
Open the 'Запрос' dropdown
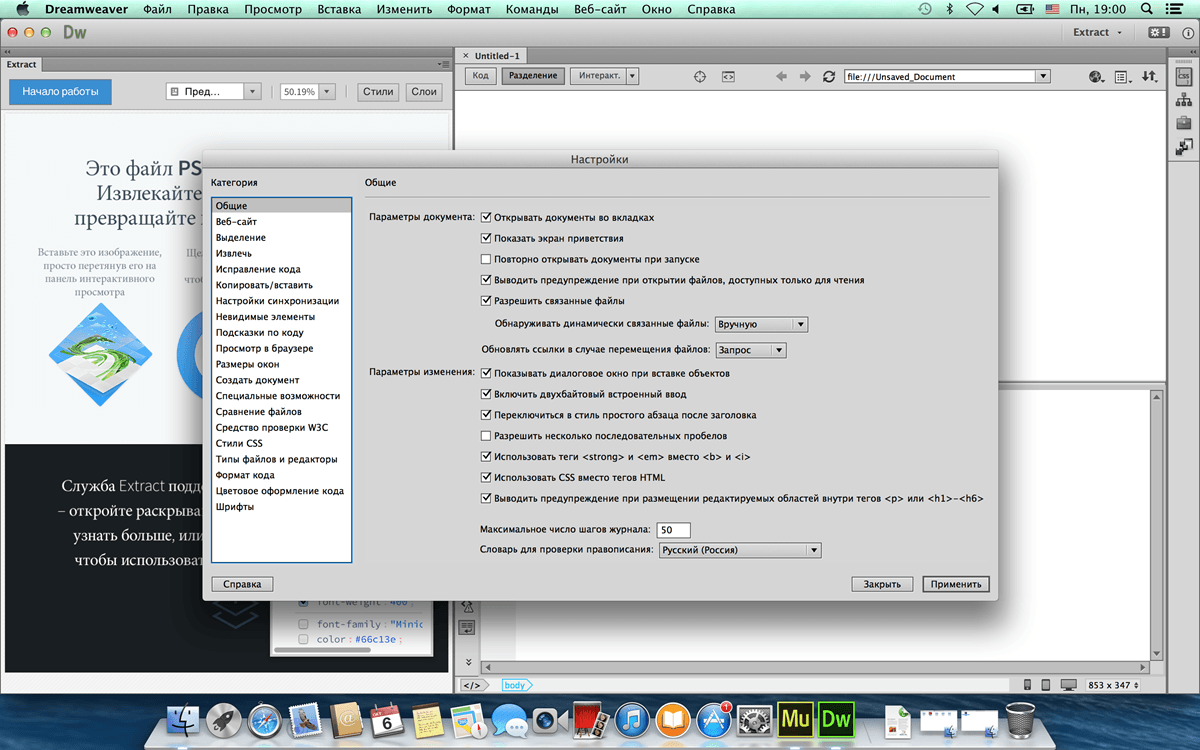(750, 350)
